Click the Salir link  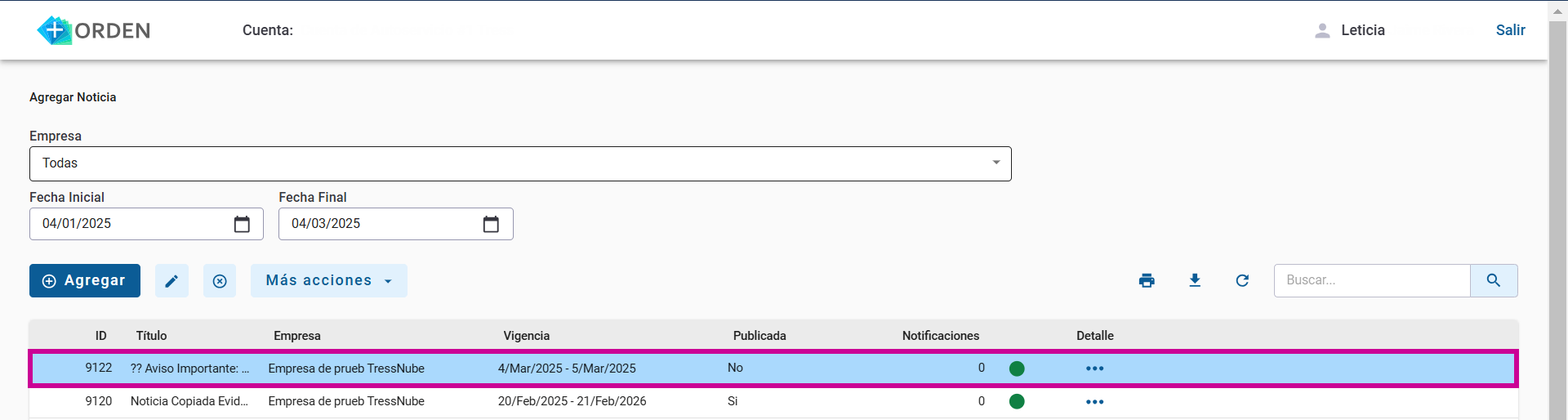point(1510,30)
